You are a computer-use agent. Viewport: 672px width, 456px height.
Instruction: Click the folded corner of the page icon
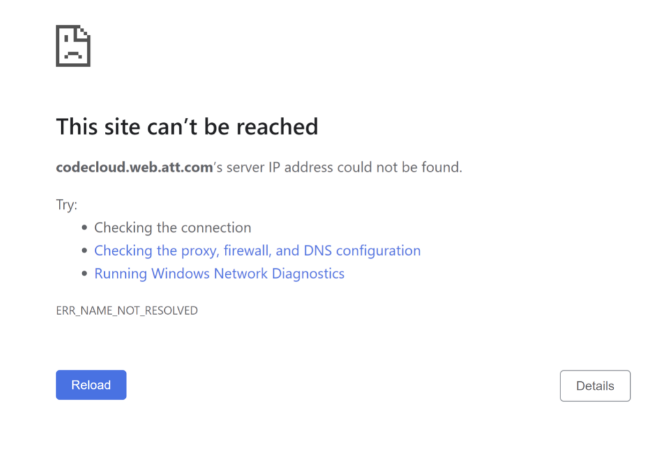point(83,33)
